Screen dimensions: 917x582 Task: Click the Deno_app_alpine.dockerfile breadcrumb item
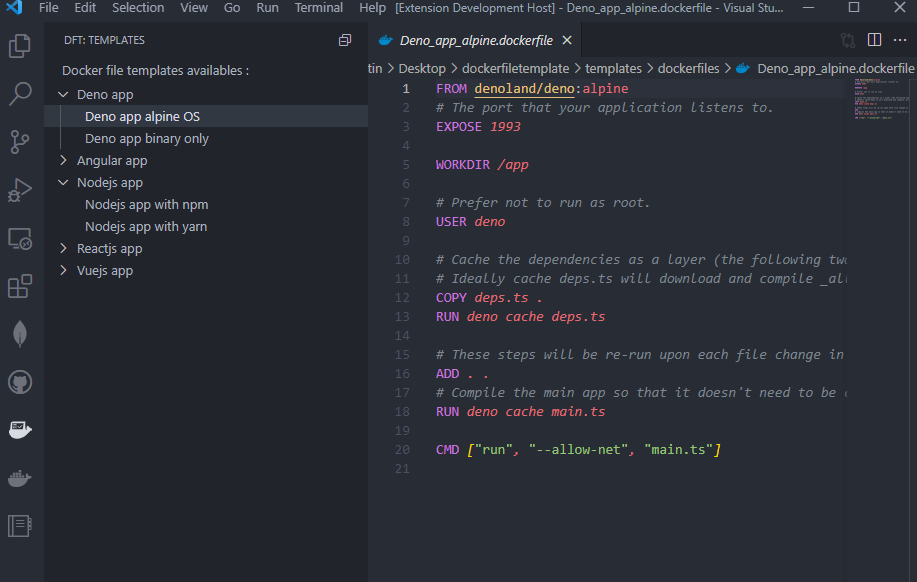coord(835,68)
